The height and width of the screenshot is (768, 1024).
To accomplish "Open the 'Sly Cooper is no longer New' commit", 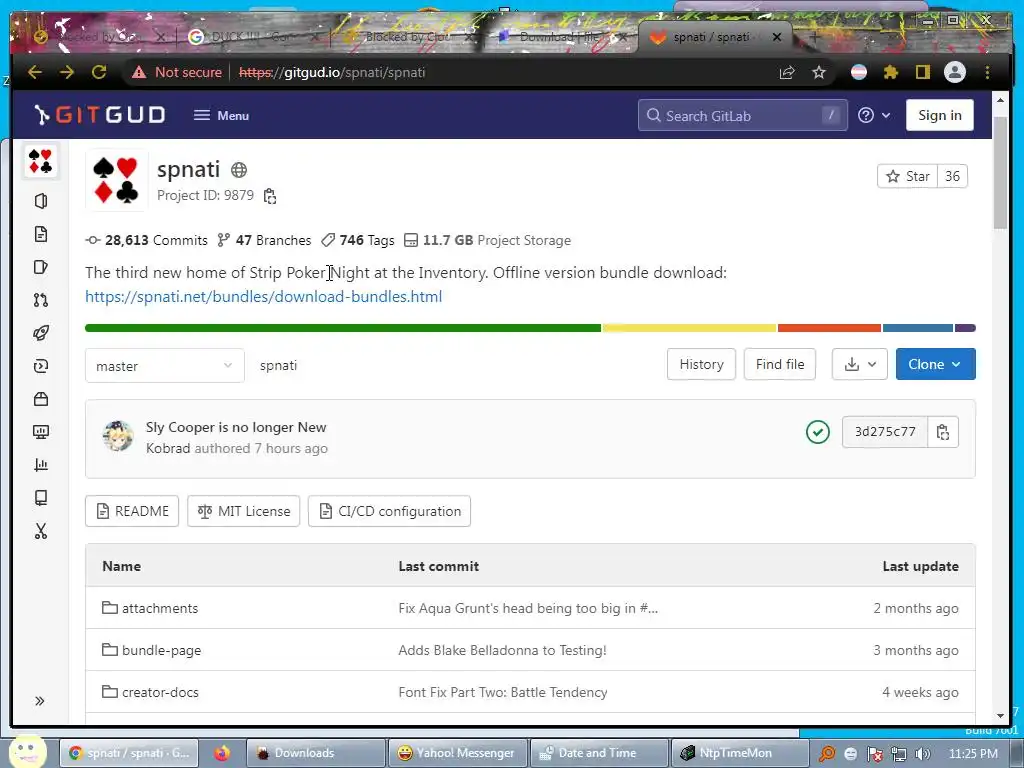I will point(236,427).
